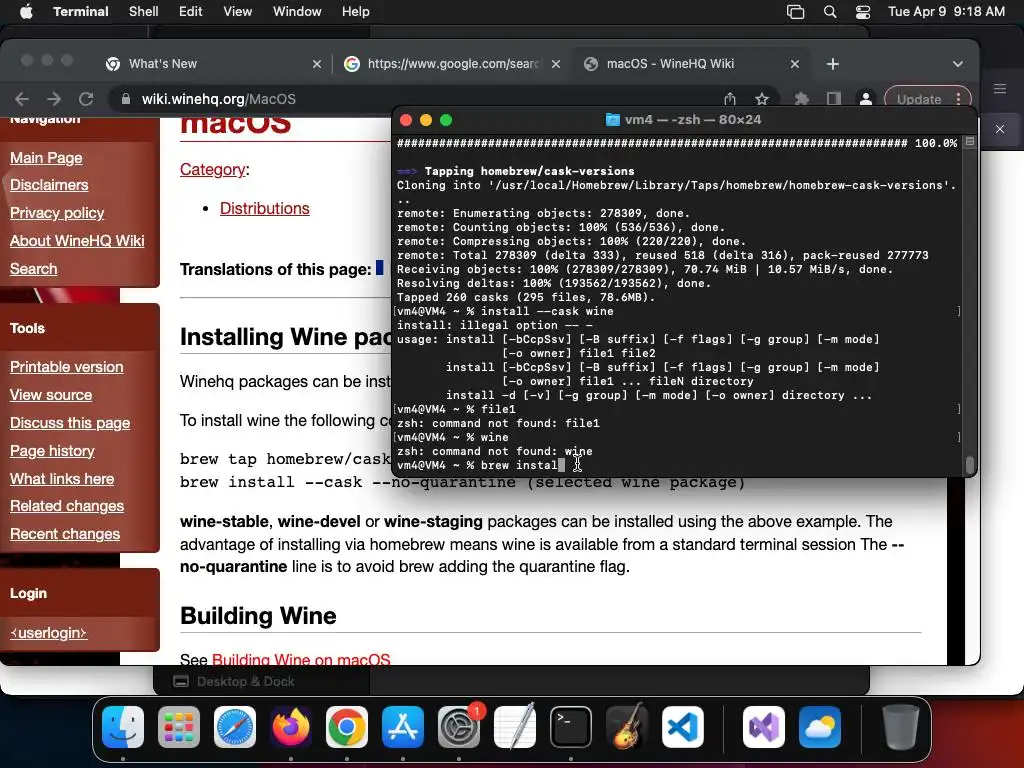Open the Printable version link
This screenshot has width=1024, height=768.
[x=67, y=367]
